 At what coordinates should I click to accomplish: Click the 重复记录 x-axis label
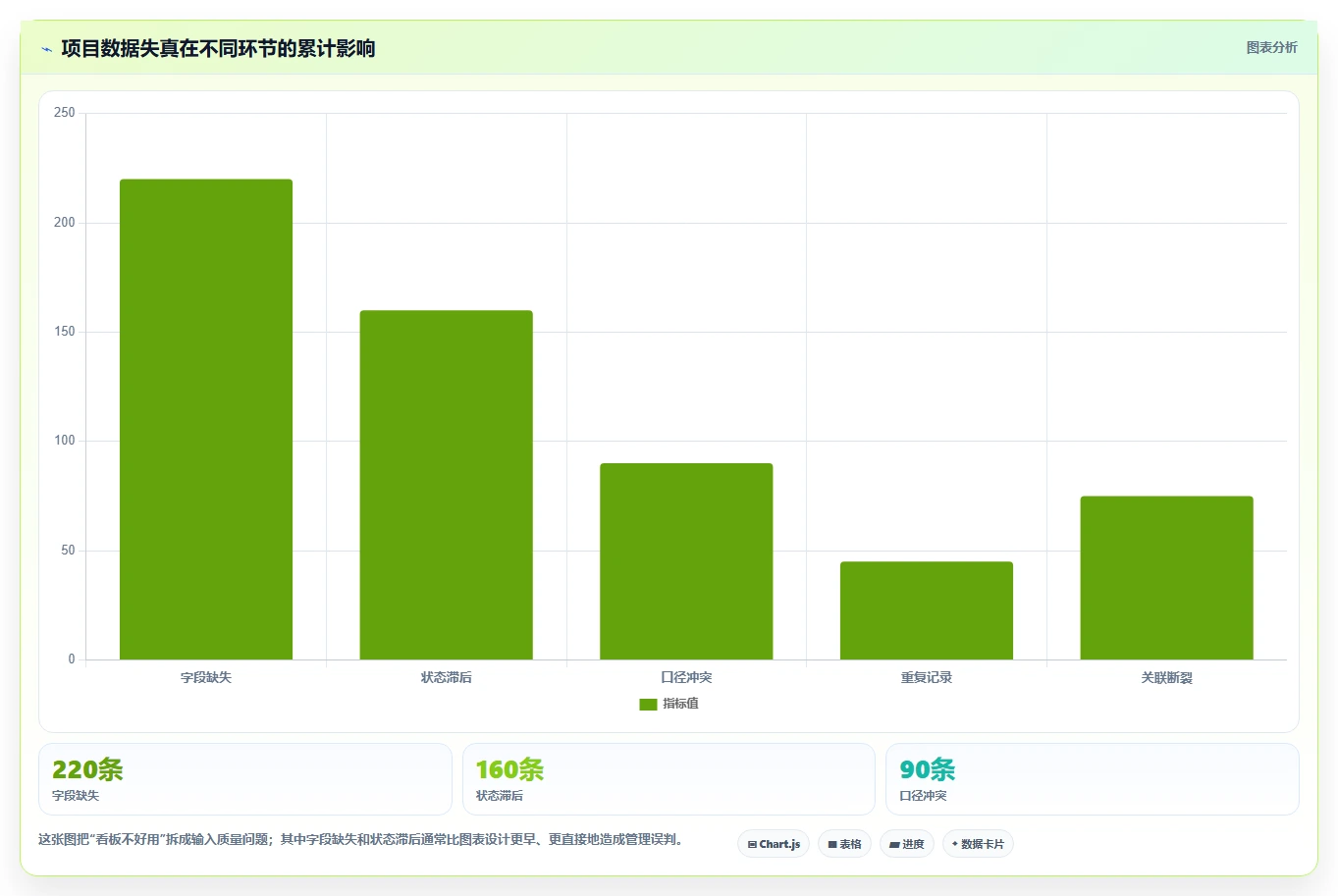(x=927, y=678)
